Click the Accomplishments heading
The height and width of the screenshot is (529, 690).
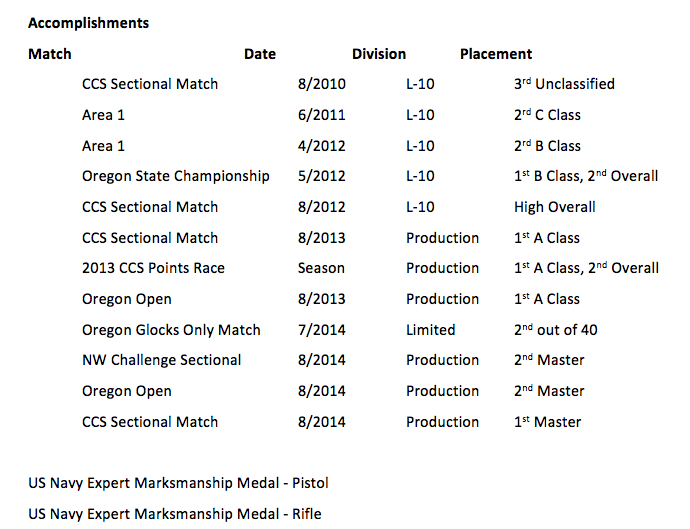pyautogui.click(x=88, y=23)
